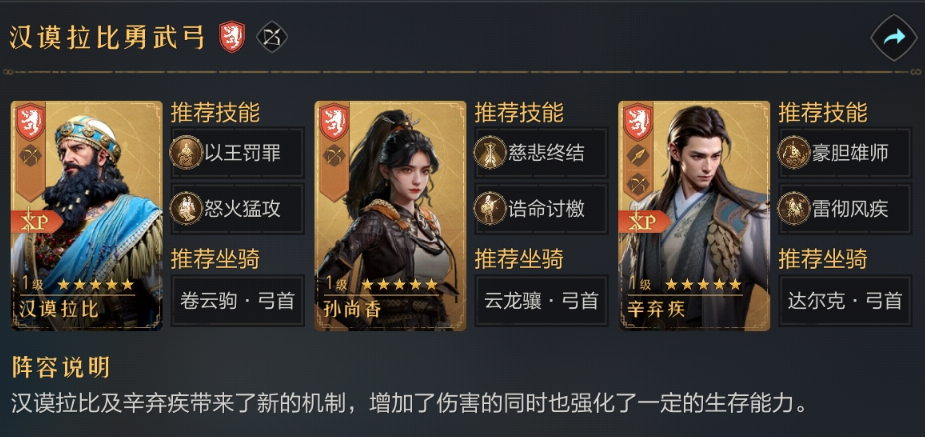The image size is (925, 437).
Task: Open the 以王罚罪 skill
Action: [x=238, y=153]
